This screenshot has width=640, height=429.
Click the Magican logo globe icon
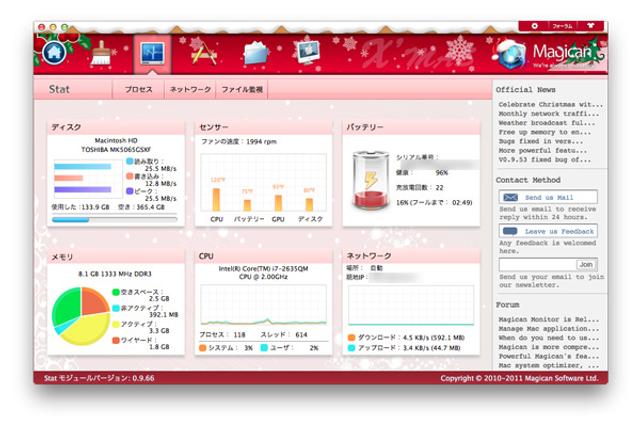(x=511, y=52)
